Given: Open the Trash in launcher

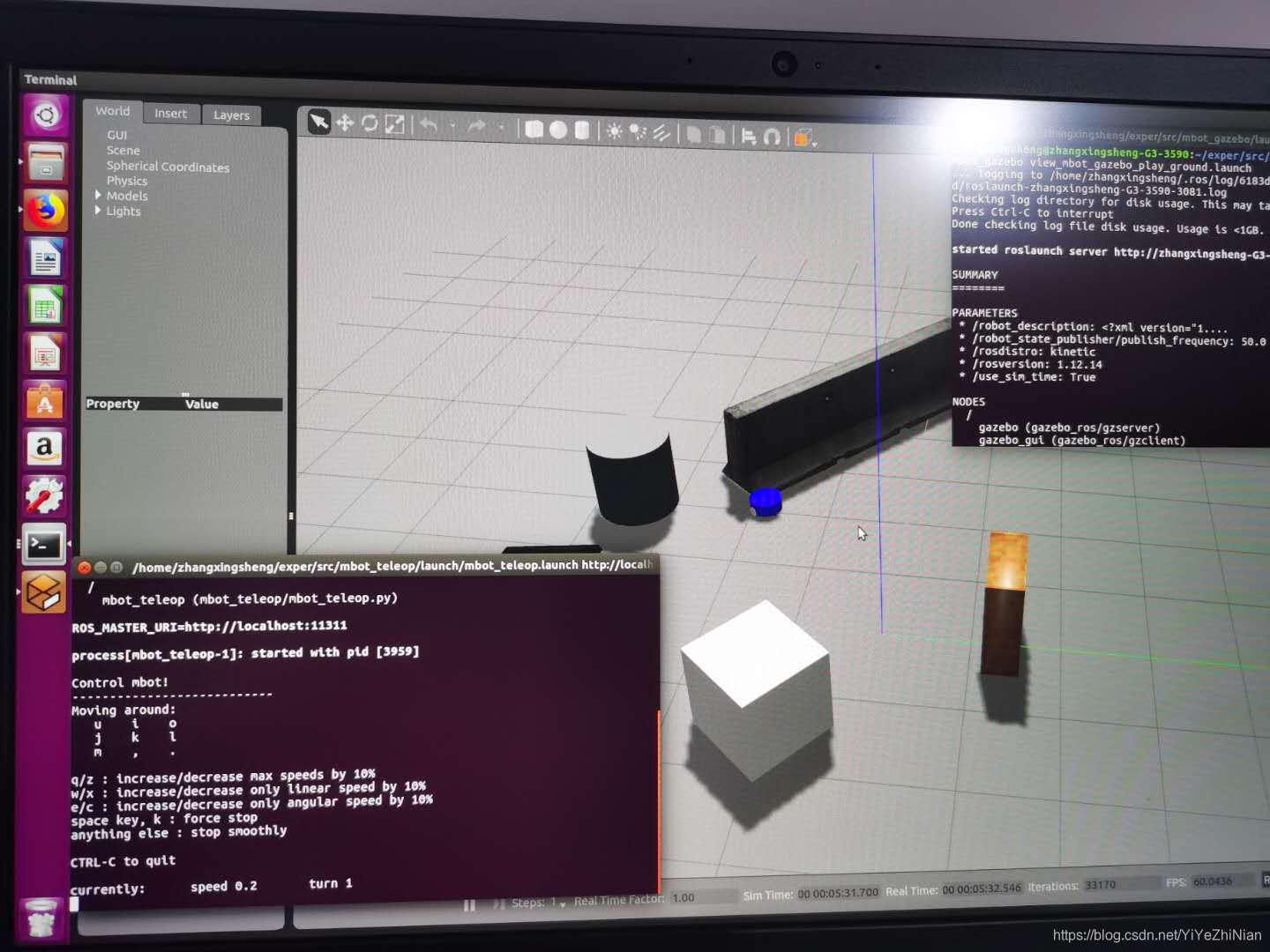Looking at the screenshot, I should (x=41, y=917).
